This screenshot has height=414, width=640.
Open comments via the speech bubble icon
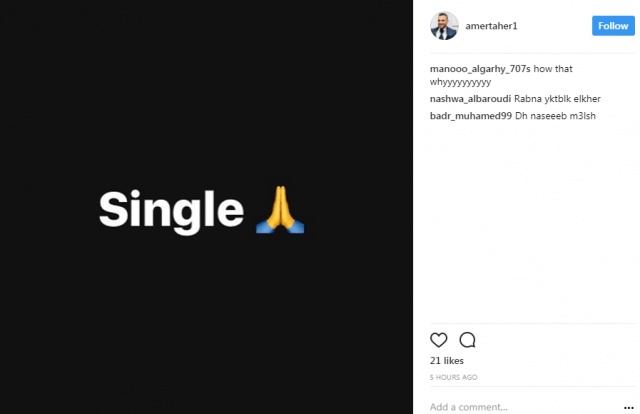pos(467,339)
